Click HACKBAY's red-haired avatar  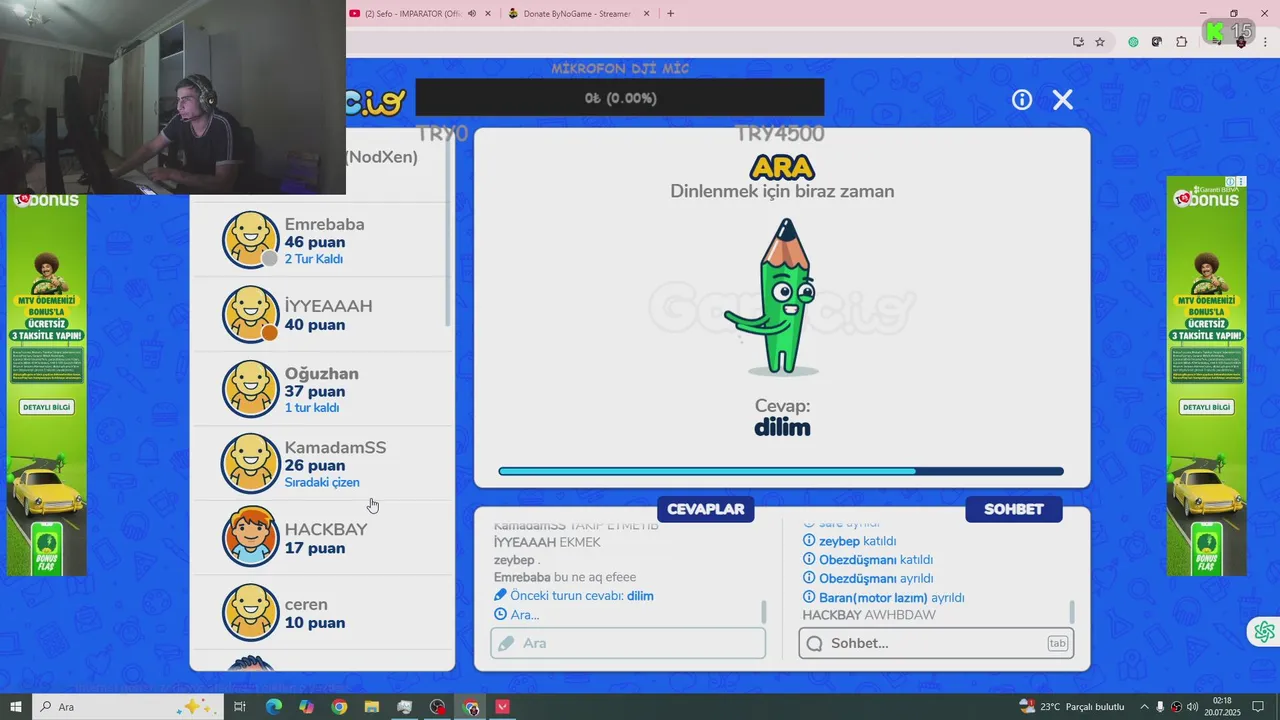250,537
